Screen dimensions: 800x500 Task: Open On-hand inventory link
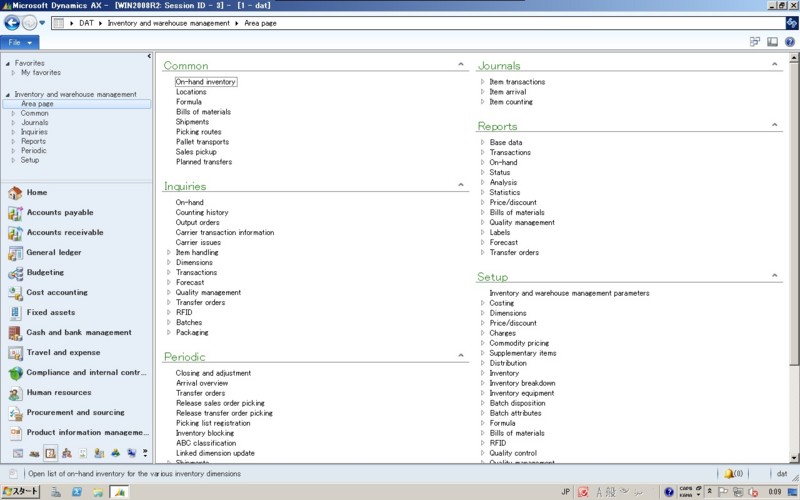pyautogui.click(x=206, y=82)
